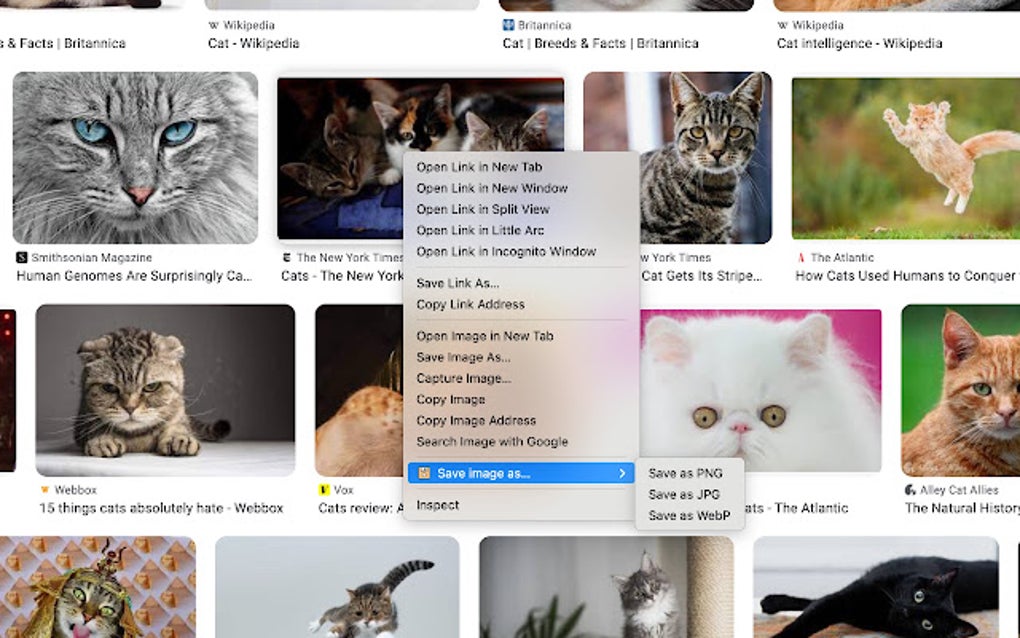Image resolution: width=1020 pixels, height=638 pixels.
Task: Click the gray cat with blue eyes image
Action: pos(135,157)
